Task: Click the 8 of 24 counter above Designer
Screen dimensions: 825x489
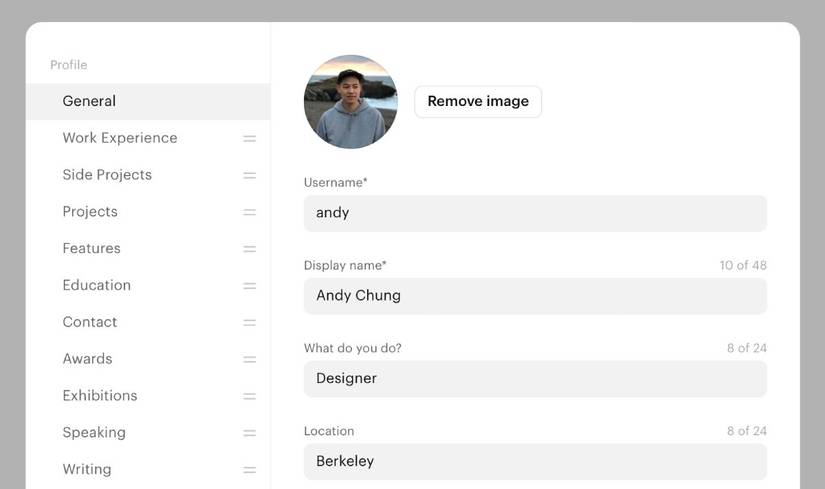Action: 747,348
